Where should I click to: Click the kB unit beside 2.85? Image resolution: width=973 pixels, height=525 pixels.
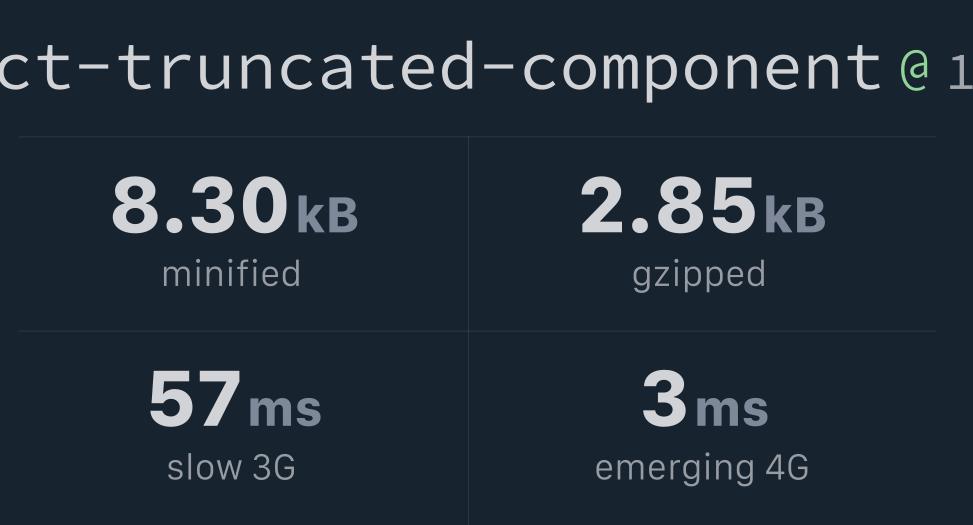click(x=795, y=215)
